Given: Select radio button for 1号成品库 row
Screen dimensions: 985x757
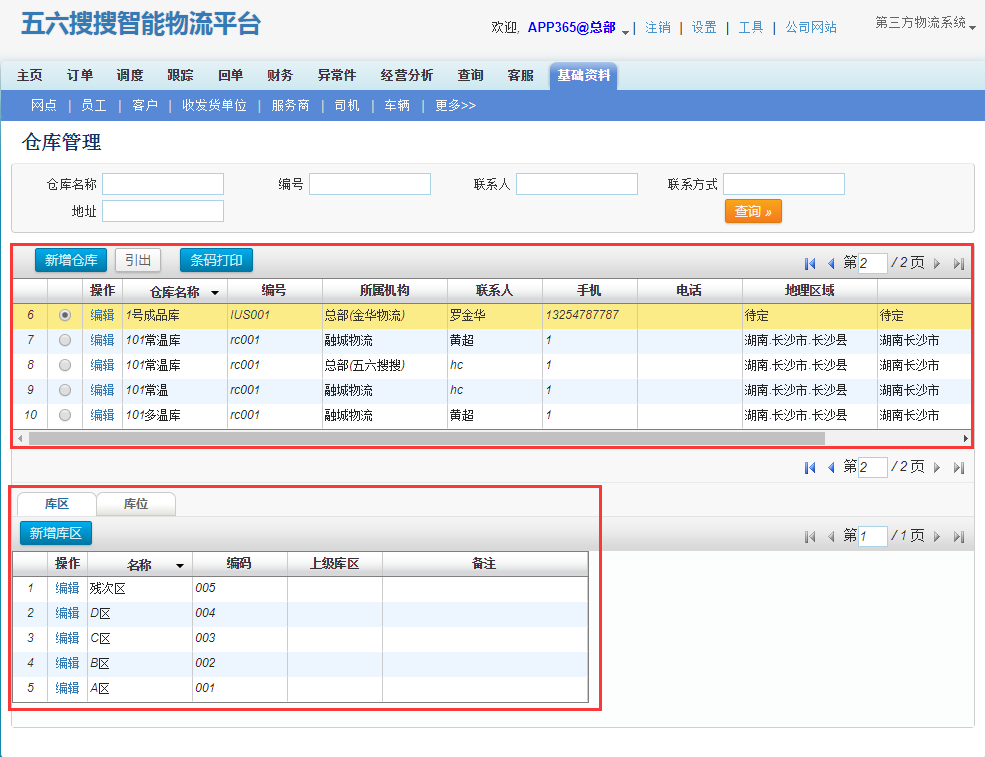Looking at the screenshot, I should (x=66, y=315).
